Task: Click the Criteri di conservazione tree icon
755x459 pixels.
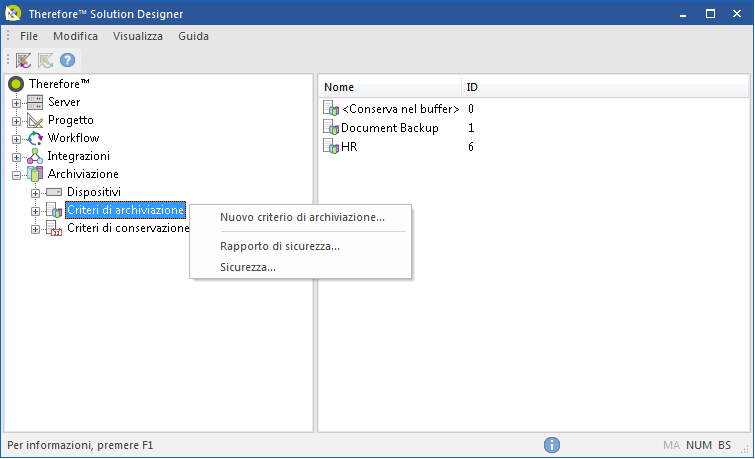Action: 54,228
